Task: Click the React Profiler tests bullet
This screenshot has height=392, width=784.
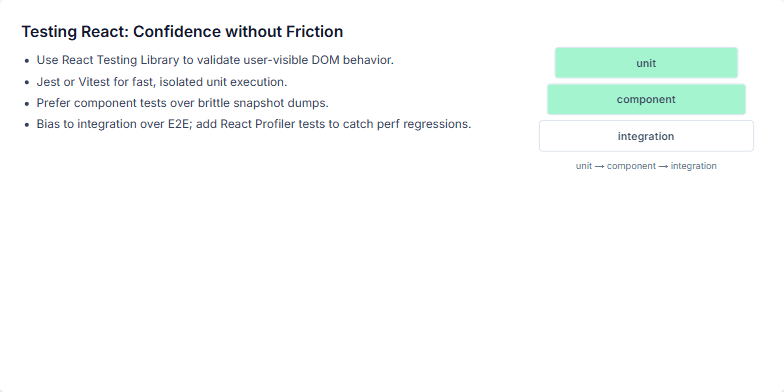Action: click(254, 124)
